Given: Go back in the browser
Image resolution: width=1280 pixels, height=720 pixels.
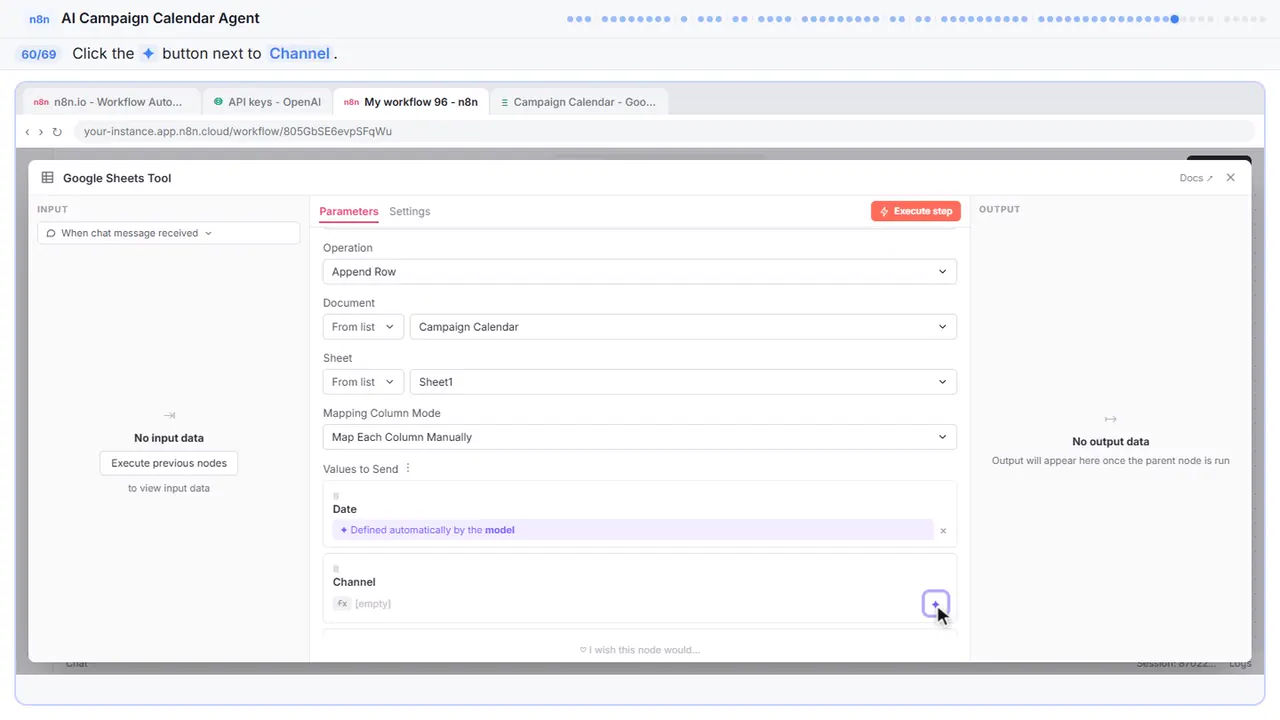Looking at the screenshot, I should click(27, 132).
